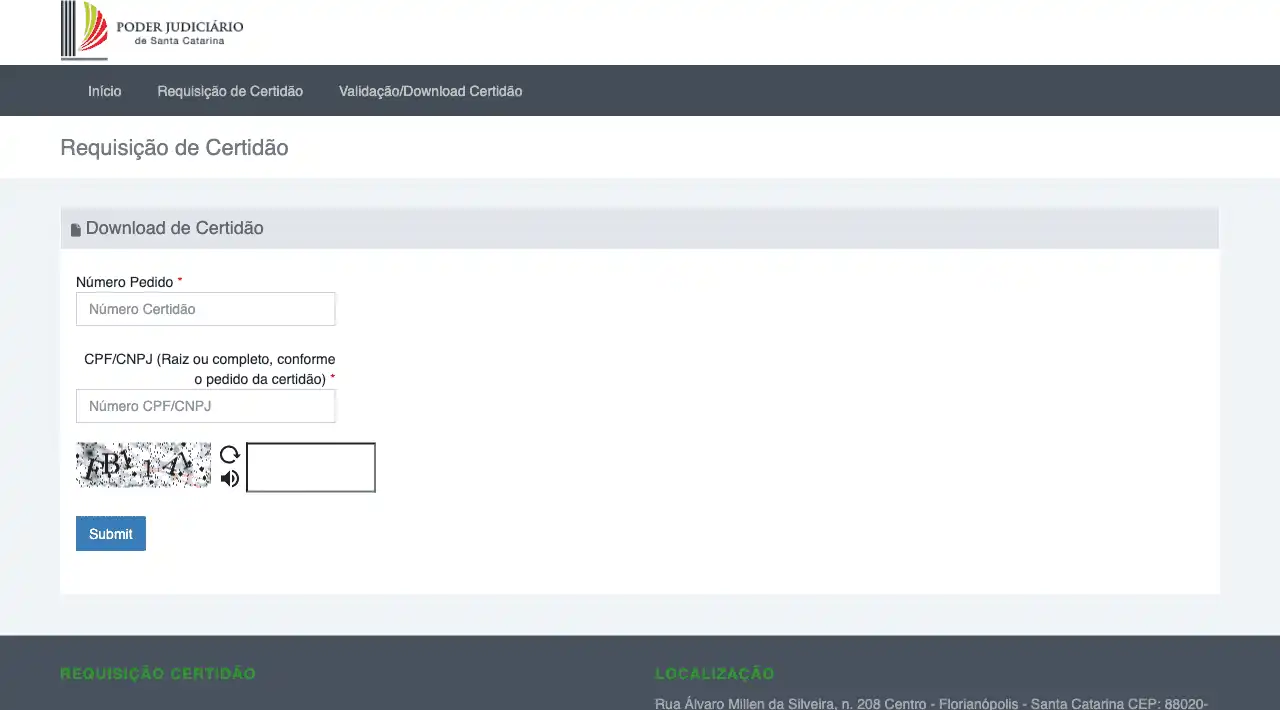Click the green Requisição Certidão footer heading
The image size is (1280, 710).
coord(158,674)
